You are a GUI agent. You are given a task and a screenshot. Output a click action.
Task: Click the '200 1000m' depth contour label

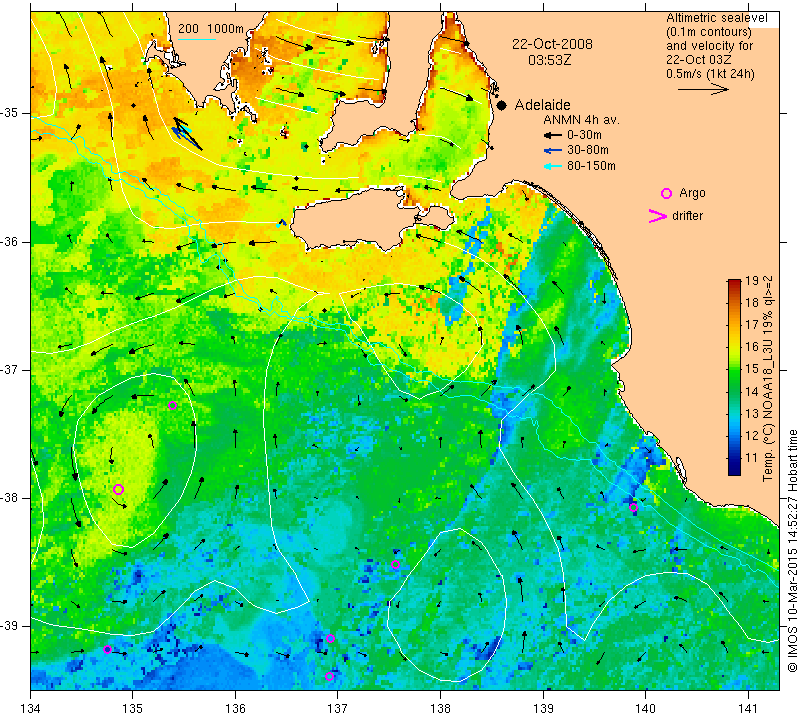coord(211,29)
